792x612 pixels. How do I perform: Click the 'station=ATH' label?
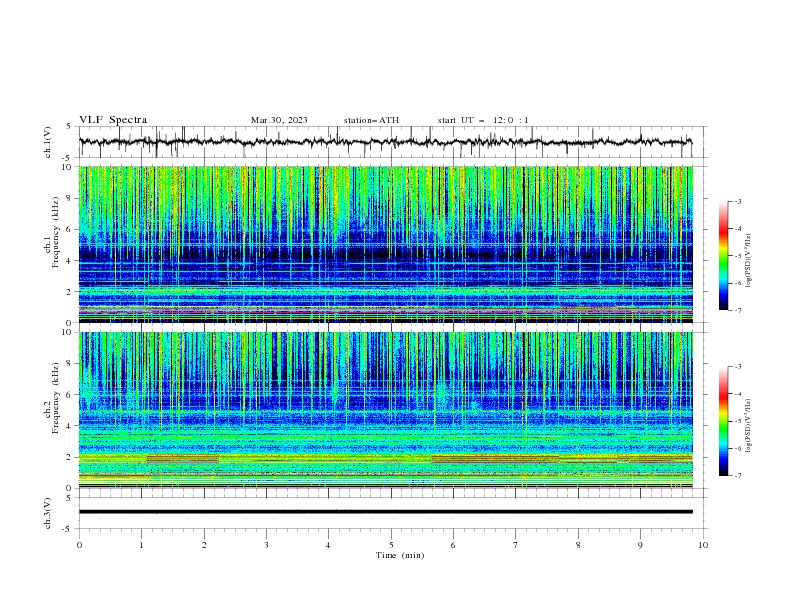coord(371,120)
